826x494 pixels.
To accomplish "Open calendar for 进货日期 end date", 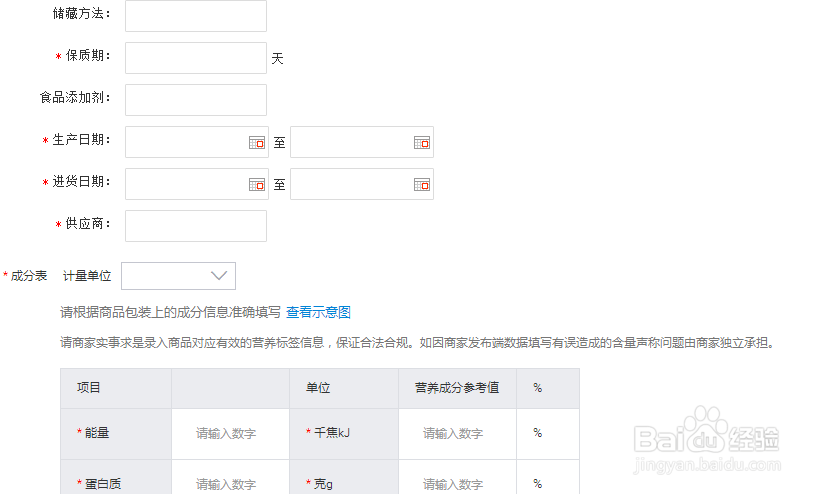I will click(422, 184).
